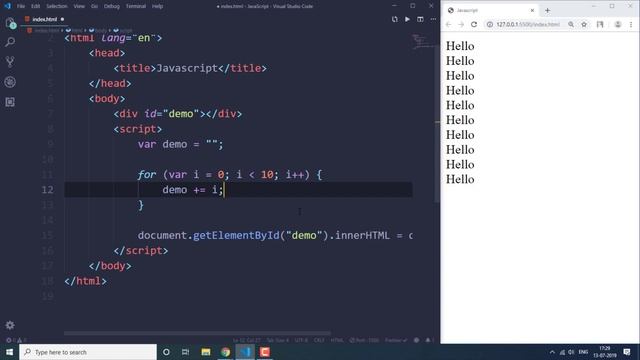Select the index.html editor tab
This screenshot has width=640, height=360.
pos(44,19)
